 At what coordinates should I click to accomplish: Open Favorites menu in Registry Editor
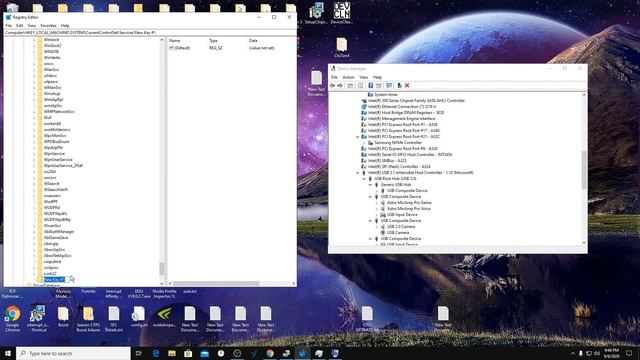pos(48,25)
